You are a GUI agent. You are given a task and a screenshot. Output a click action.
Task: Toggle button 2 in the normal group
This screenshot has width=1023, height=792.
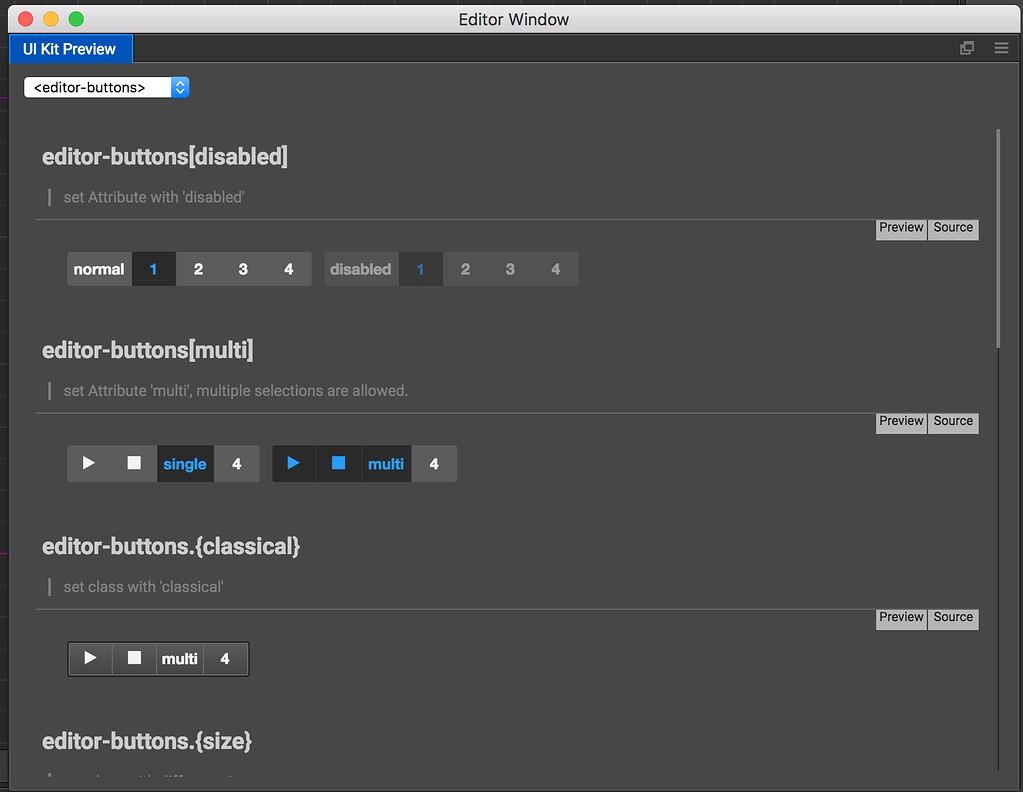pyautogui.click(x=198, y=269)
